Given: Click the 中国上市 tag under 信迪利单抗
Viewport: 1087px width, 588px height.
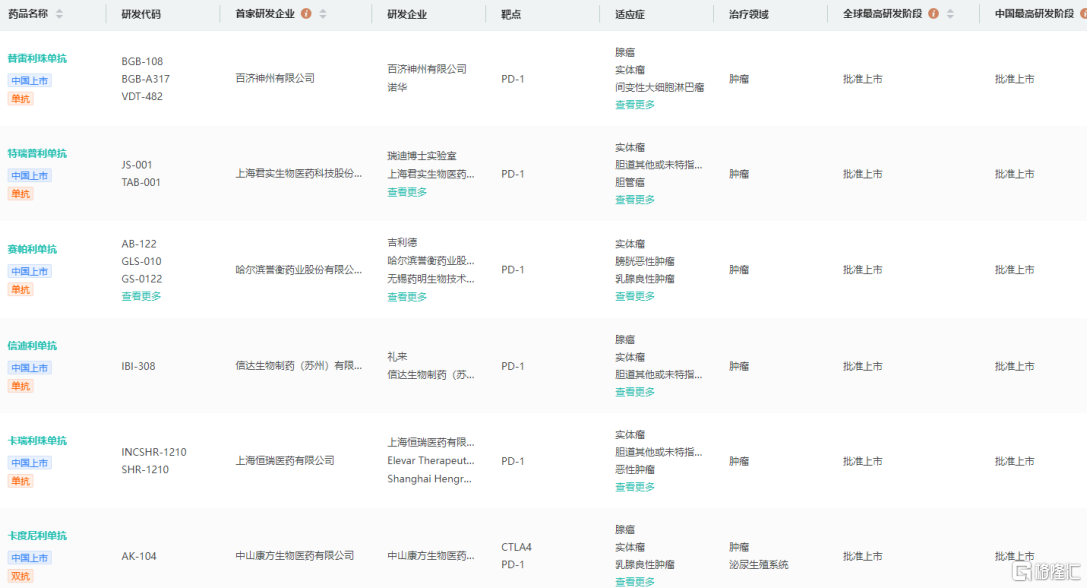Looking at the screenshot, I should pos(30,368).
